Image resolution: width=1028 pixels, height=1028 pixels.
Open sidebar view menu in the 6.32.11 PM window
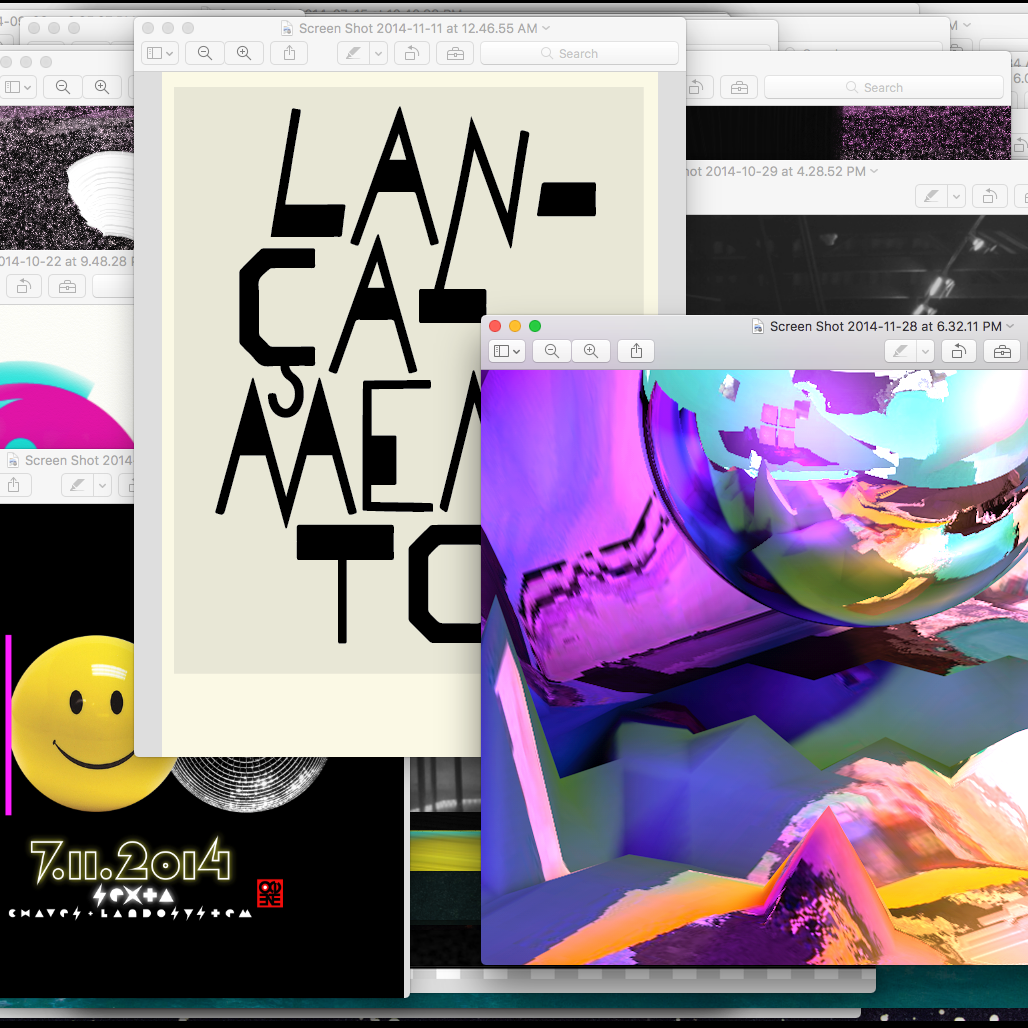tap(507, 351)
